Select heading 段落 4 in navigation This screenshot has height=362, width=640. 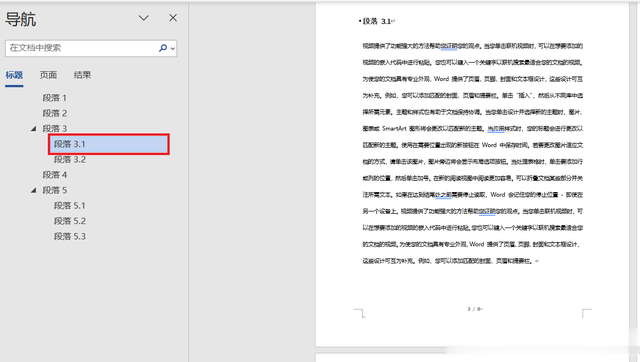coord(55,175)
